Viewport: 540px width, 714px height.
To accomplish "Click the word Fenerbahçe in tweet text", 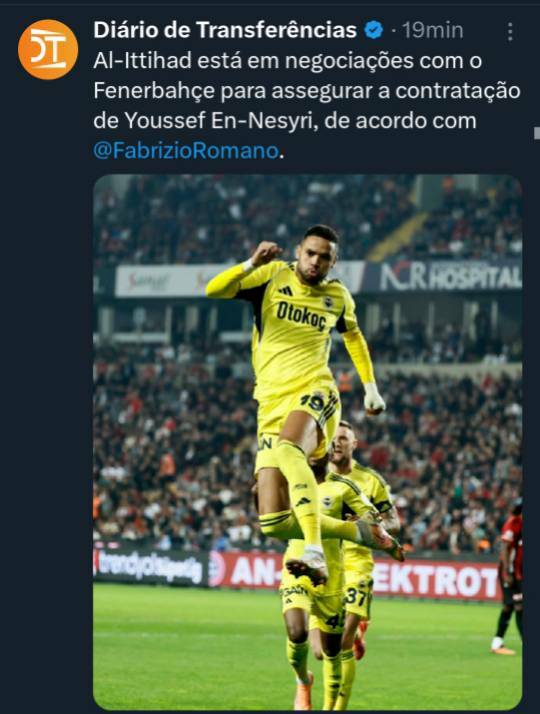I will click(154, 91).
